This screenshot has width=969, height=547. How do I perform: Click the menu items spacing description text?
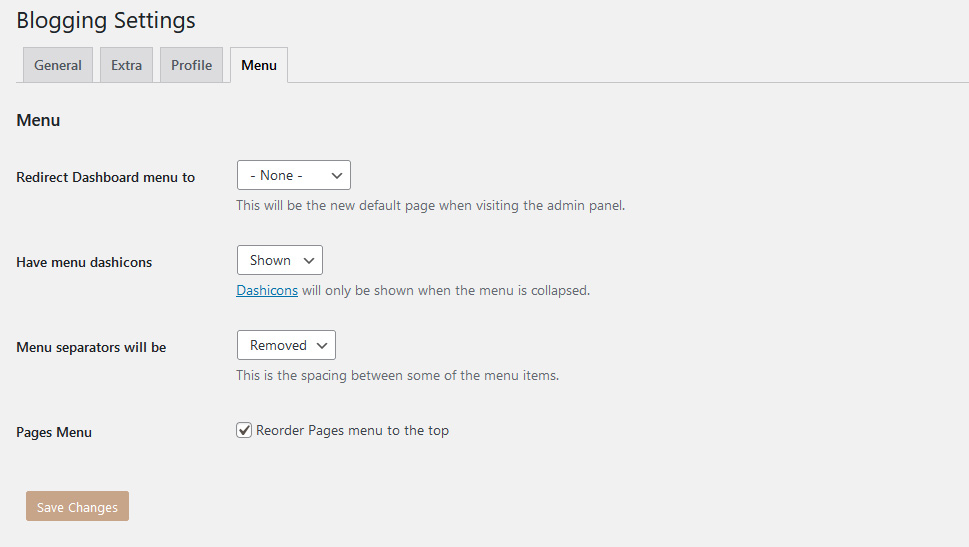397,376
